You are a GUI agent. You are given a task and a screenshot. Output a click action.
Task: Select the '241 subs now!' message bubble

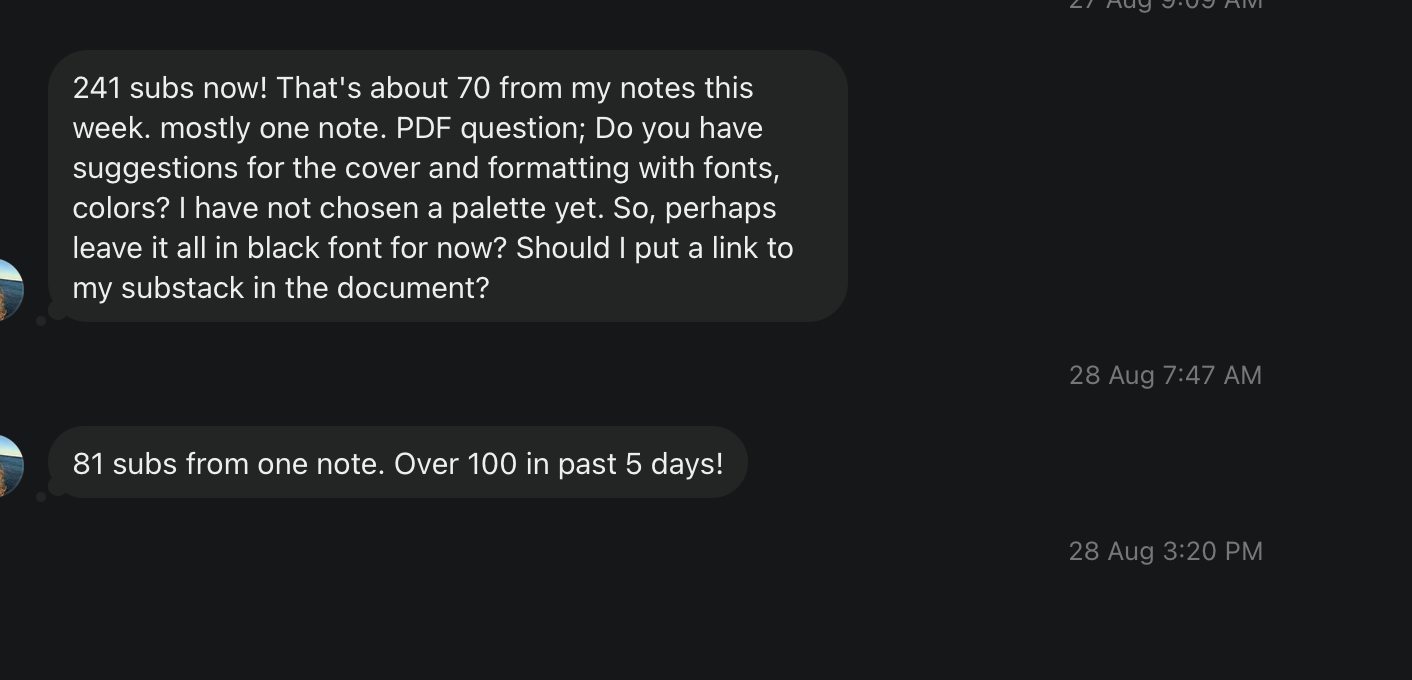tap(447, 186)
